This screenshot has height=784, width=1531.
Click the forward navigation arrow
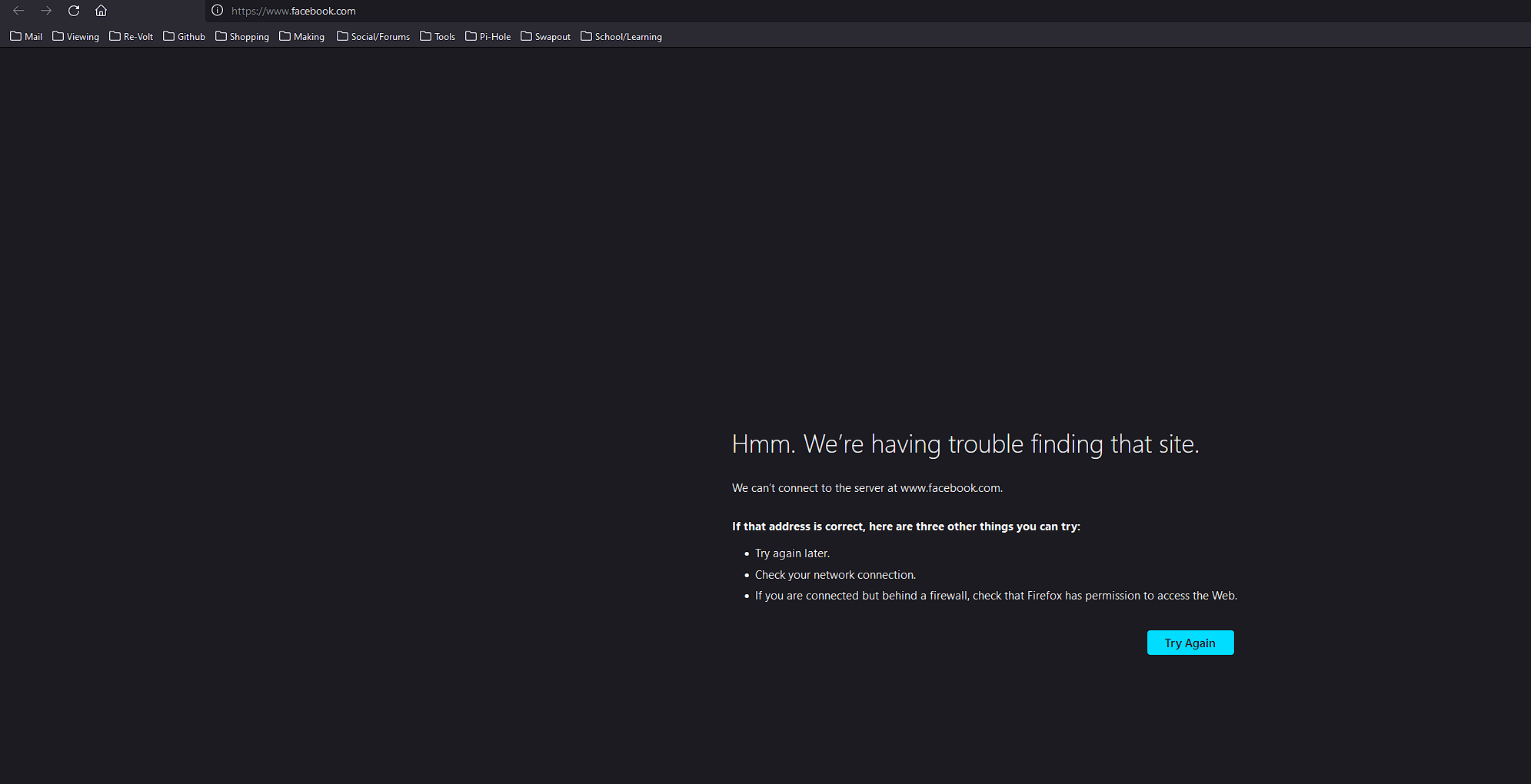46,11
